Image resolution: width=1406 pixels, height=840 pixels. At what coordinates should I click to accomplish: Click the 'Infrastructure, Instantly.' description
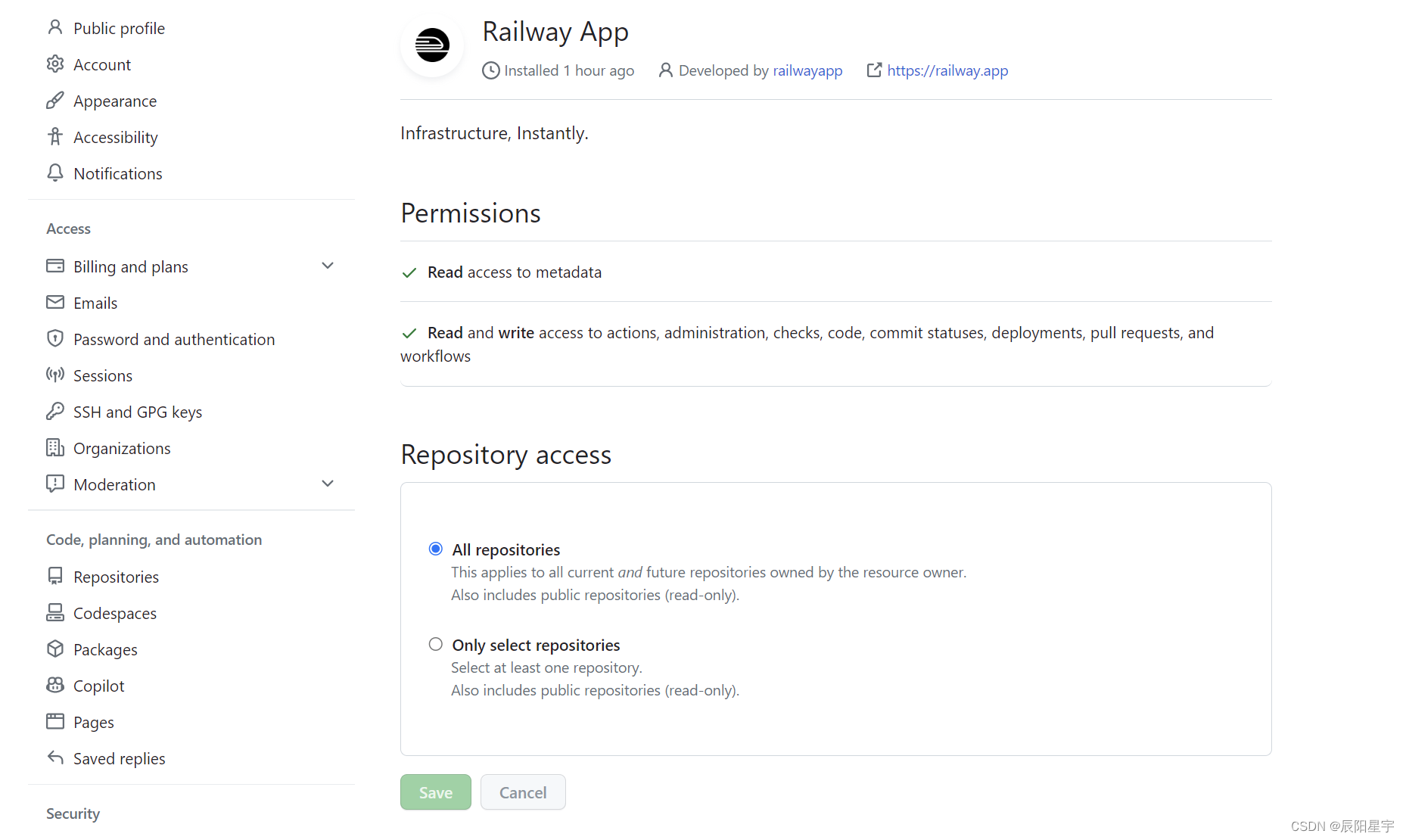494,133
